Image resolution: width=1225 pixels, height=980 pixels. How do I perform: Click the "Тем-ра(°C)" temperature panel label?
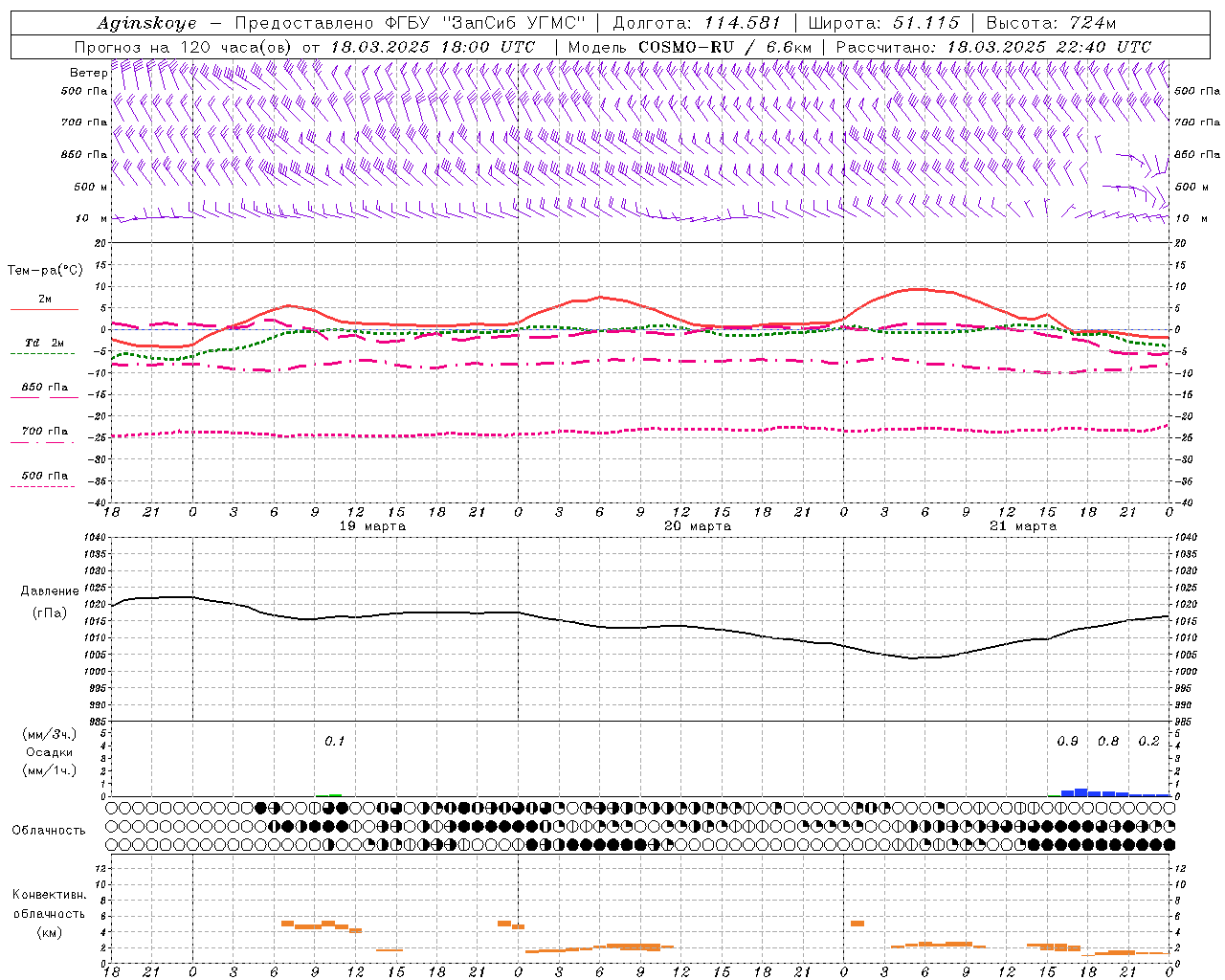click(x=45, y=271)
